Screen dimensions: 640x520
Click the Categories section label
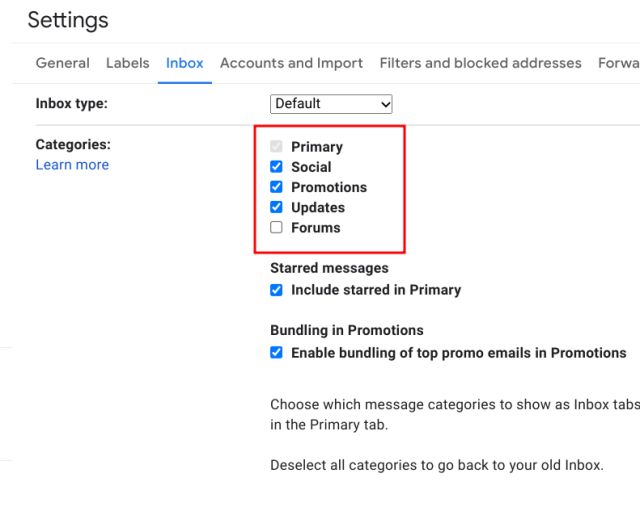pyautogui.click(x=73, y=145)
